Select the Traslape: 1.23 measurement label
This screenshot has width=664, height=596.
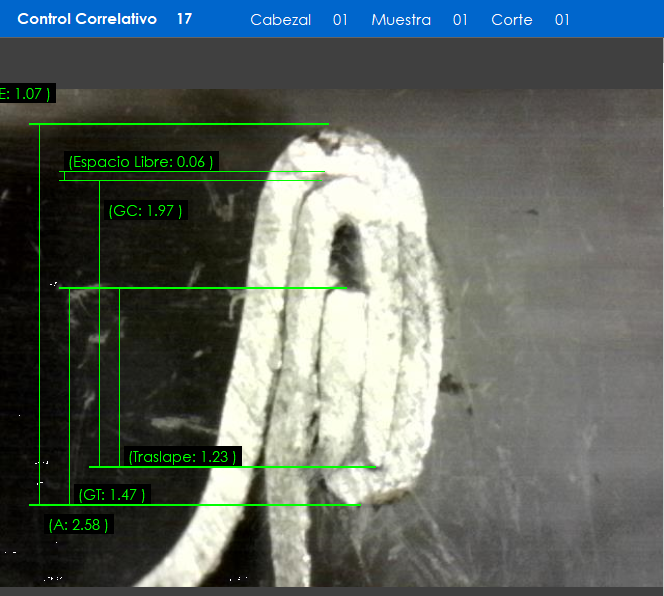(183, 457)
